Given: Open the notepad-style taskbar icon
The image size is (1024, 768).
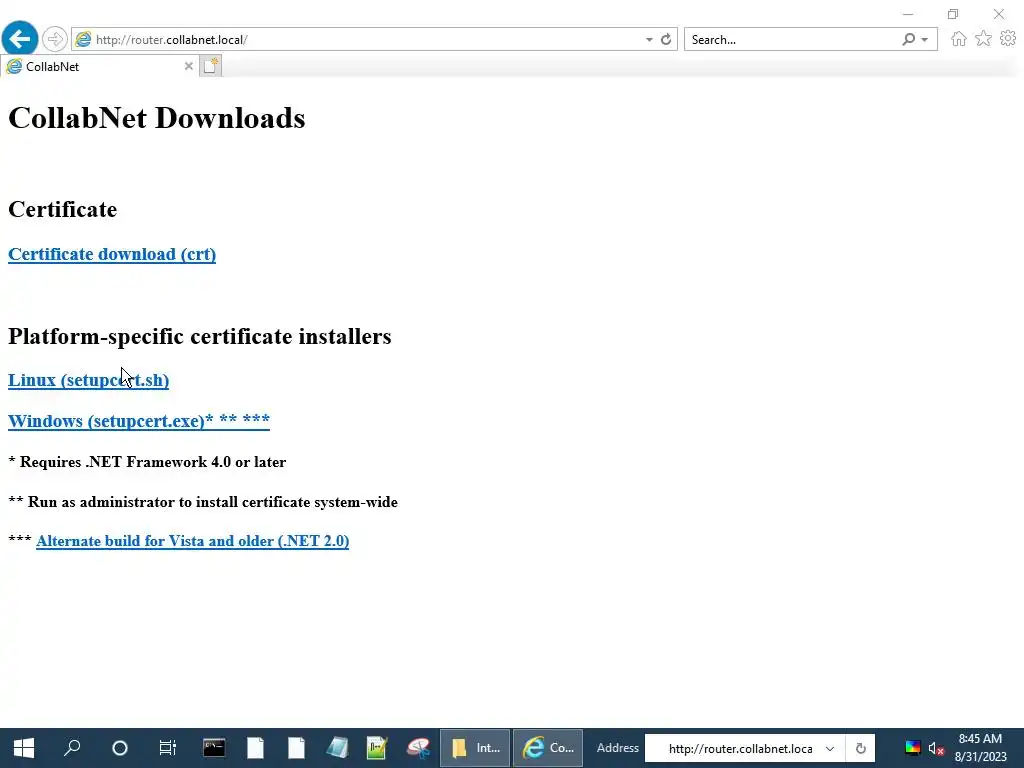Looking at the screenshot, I should (x=337, y=748).
